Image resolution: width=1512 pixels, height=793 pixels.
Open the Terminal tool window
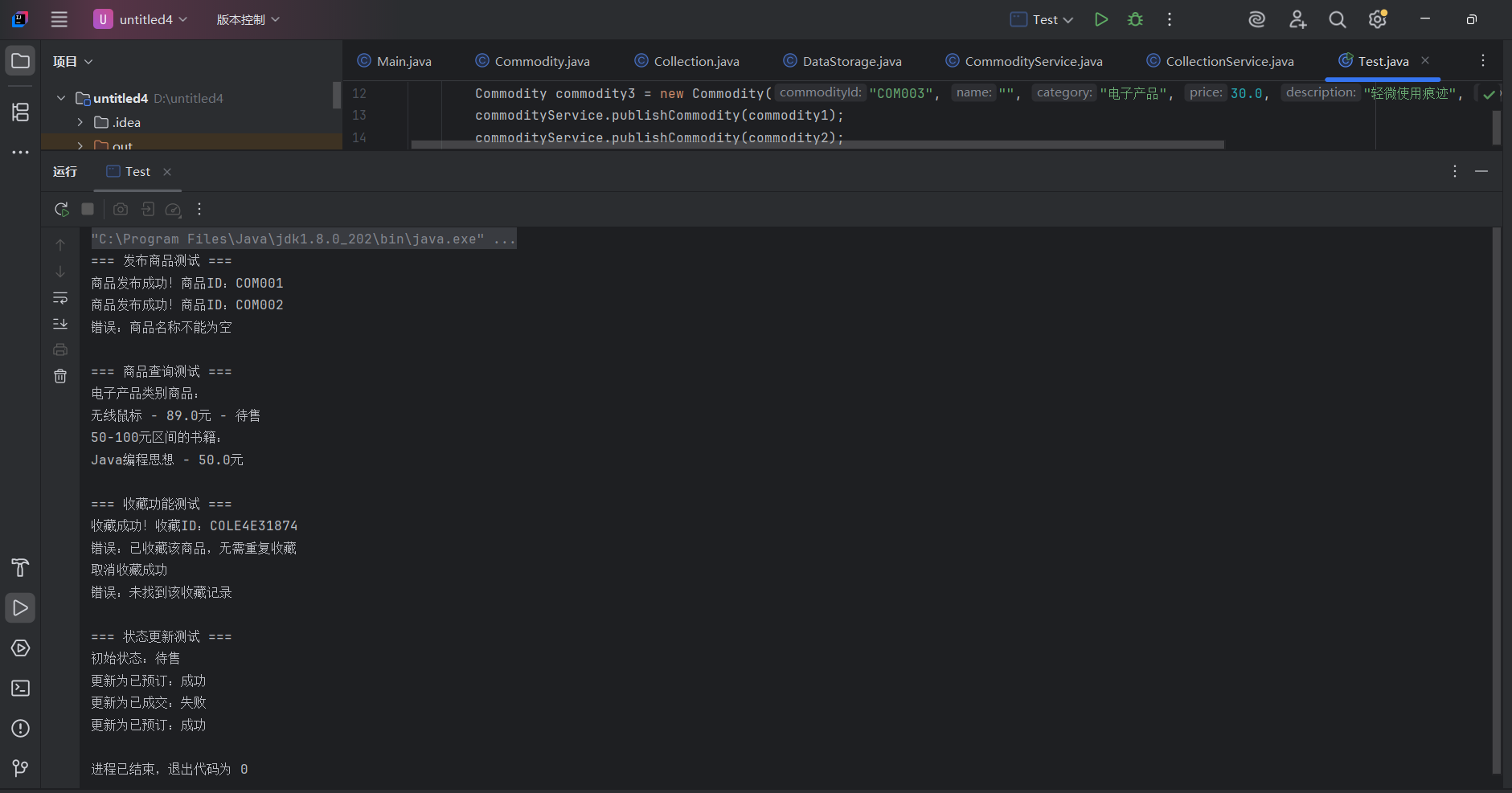20,689
